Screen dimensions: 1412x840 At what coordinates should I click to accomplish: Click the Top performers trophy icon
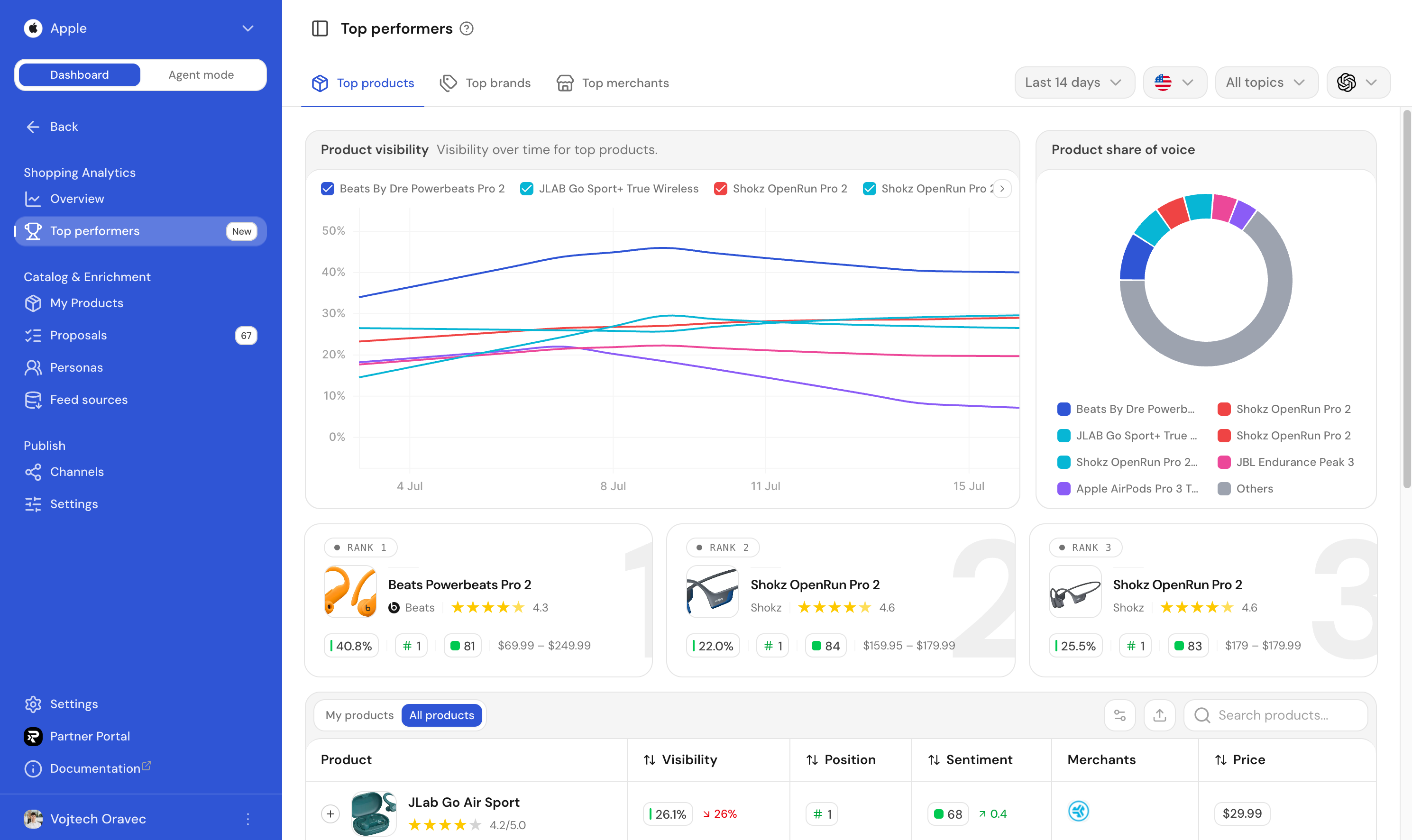coord(33,231)
